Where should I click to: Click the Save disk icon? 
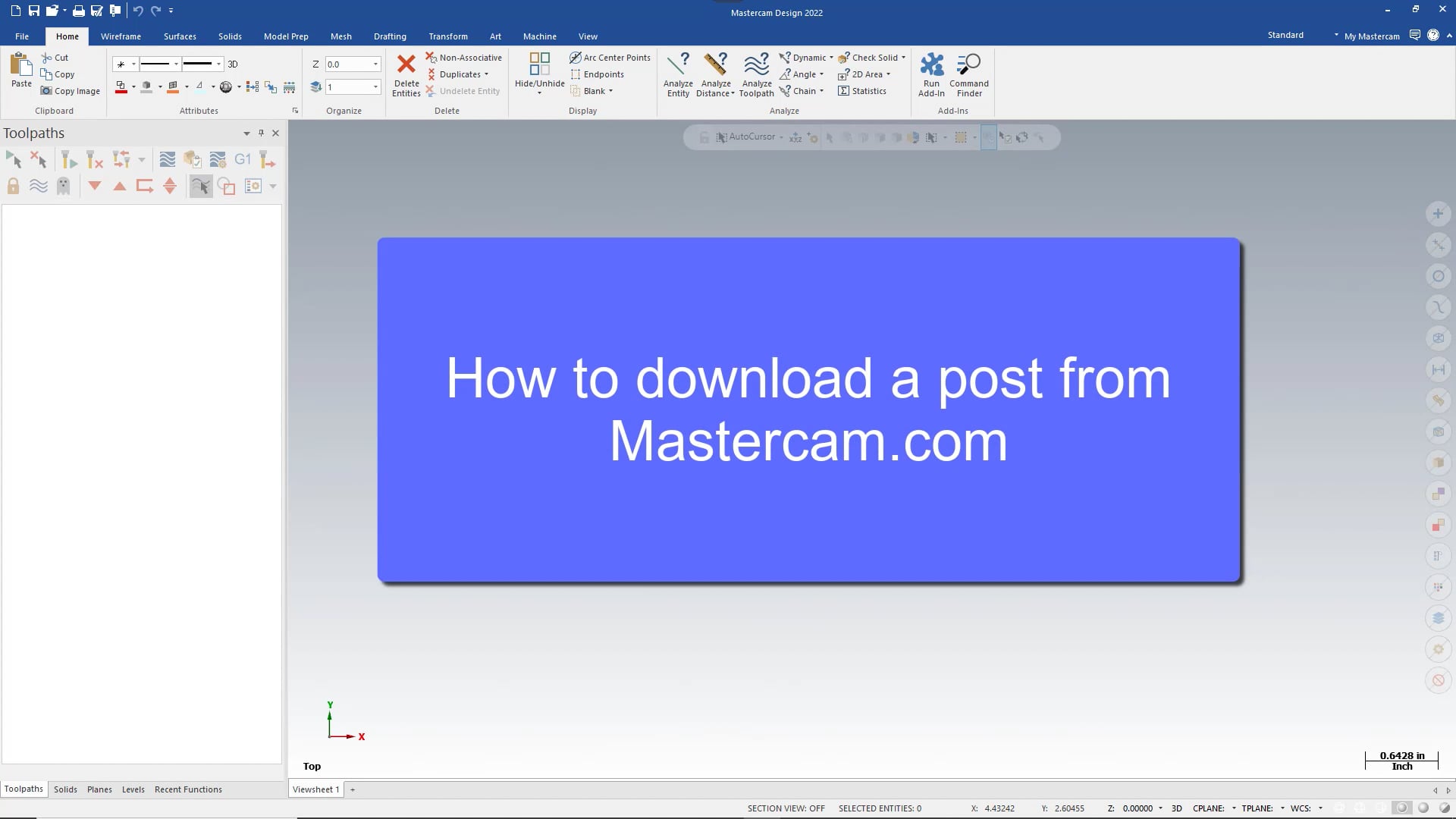pyautogui.click(x=33, y=11)
